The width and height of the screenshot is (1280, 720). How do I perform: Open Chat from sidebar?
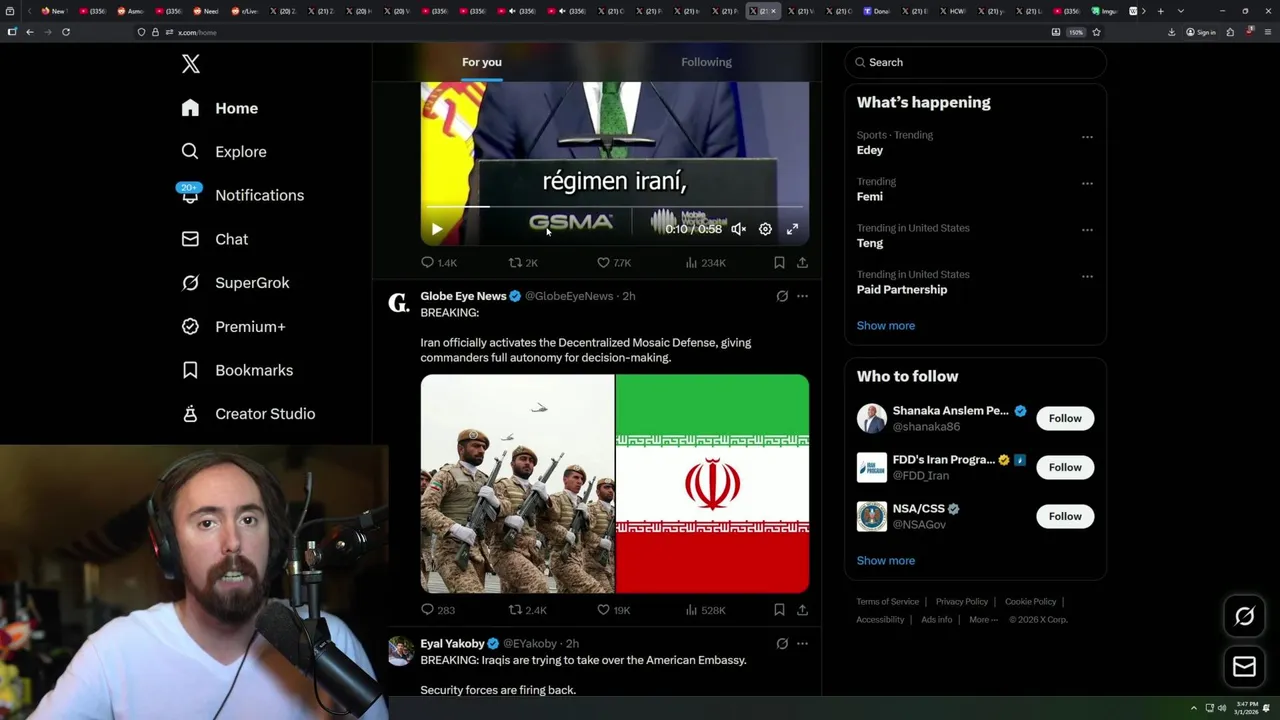pos(215,239)
